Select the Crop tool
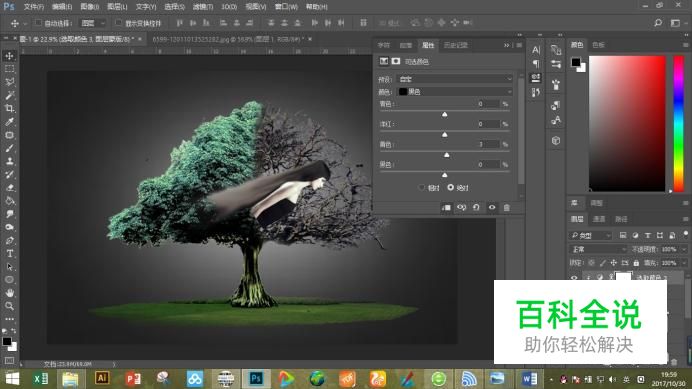Viewport: 692px width, 389px height. click(x=9, y=108)
